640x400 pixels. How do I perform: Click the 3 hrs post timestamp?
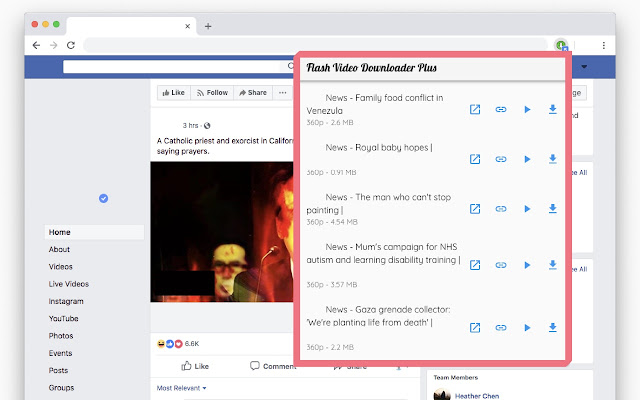(x=190, y=126)
